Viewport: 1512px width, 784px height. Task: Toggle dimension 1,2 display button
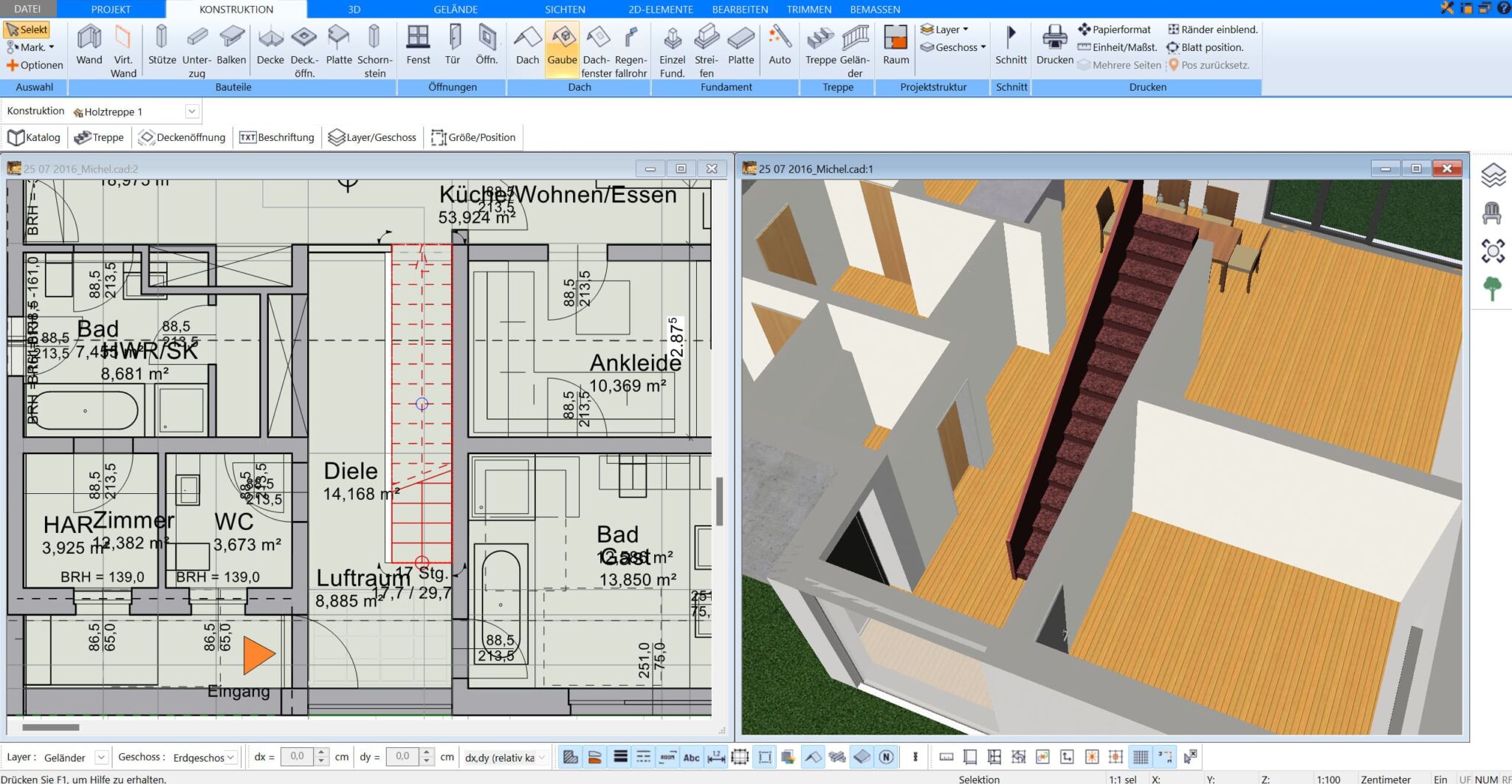pos(715,757)
